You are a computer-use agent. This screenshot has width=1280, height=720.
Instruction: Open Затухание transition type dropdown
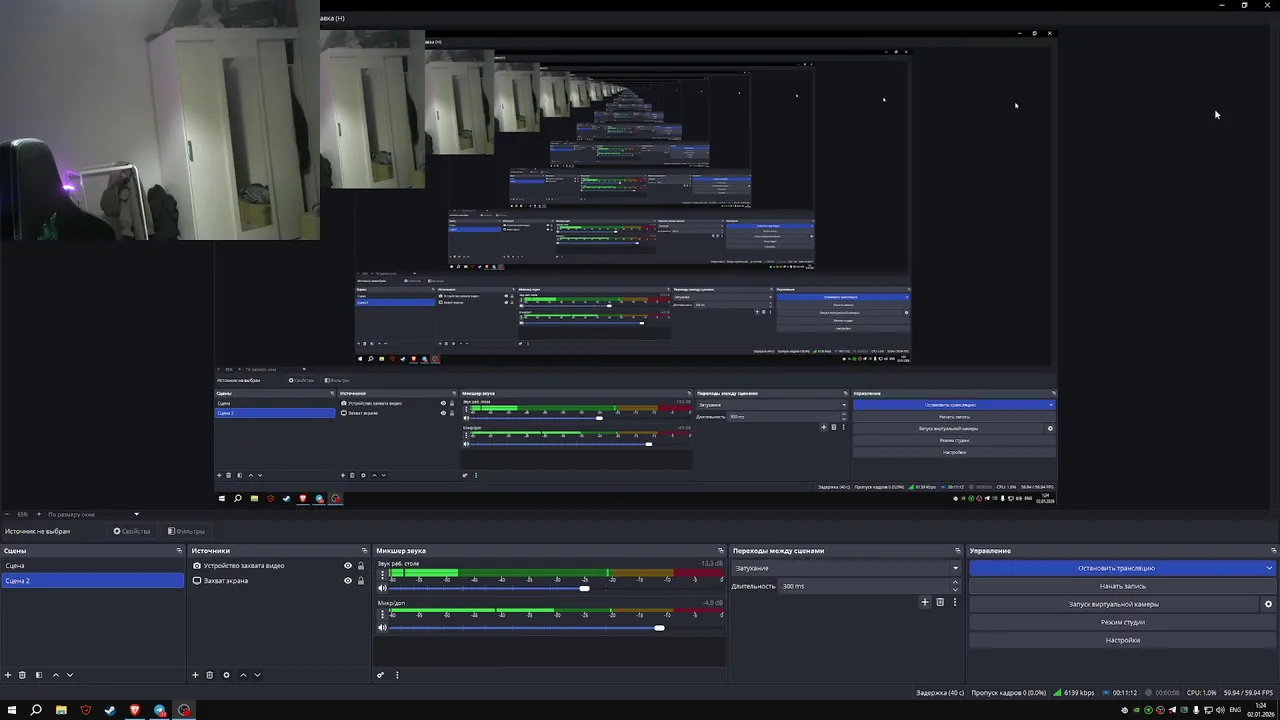[846, 568]
